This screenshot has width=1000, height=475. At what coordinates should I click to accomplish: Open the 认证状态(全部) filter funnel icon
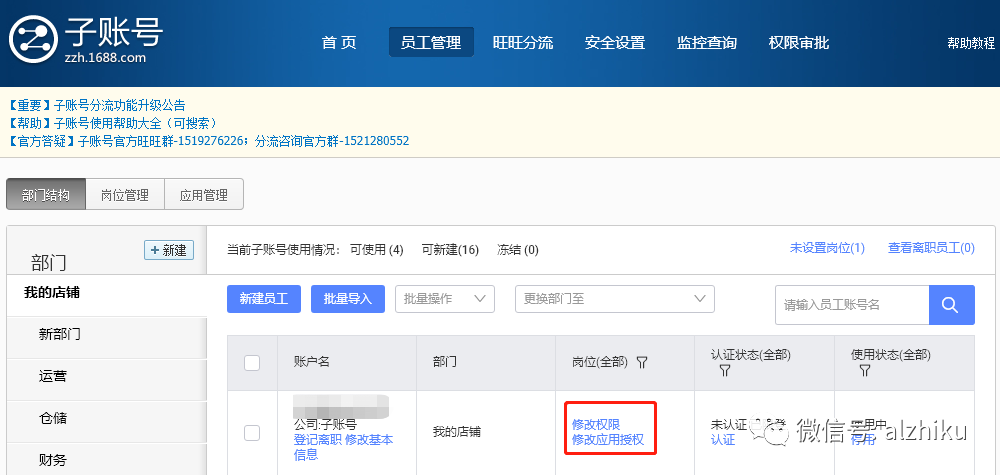pyautogui.click(x=724, y=370)
